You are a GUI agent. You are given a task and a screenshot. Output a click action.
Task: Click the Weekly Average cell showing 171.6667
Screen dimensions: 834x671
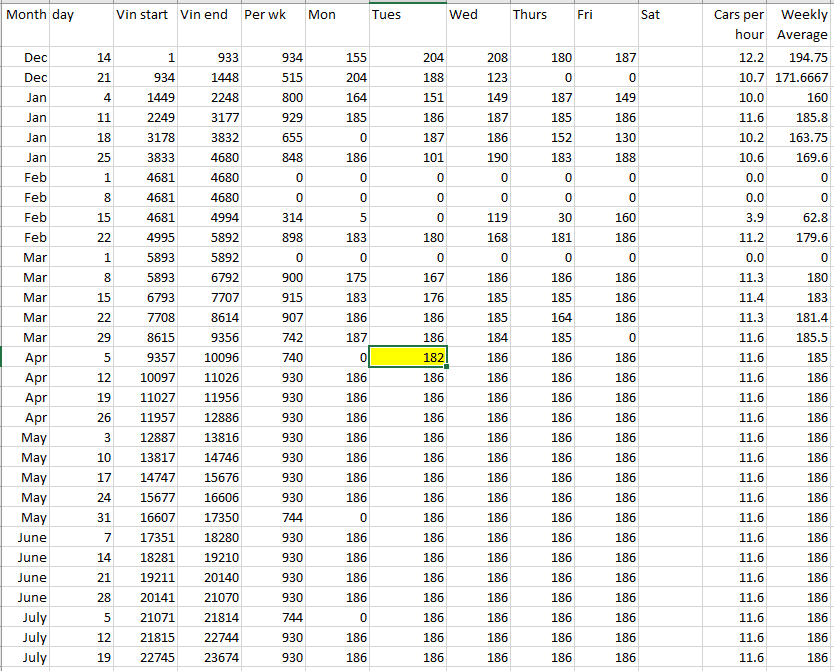coord(801,78)
